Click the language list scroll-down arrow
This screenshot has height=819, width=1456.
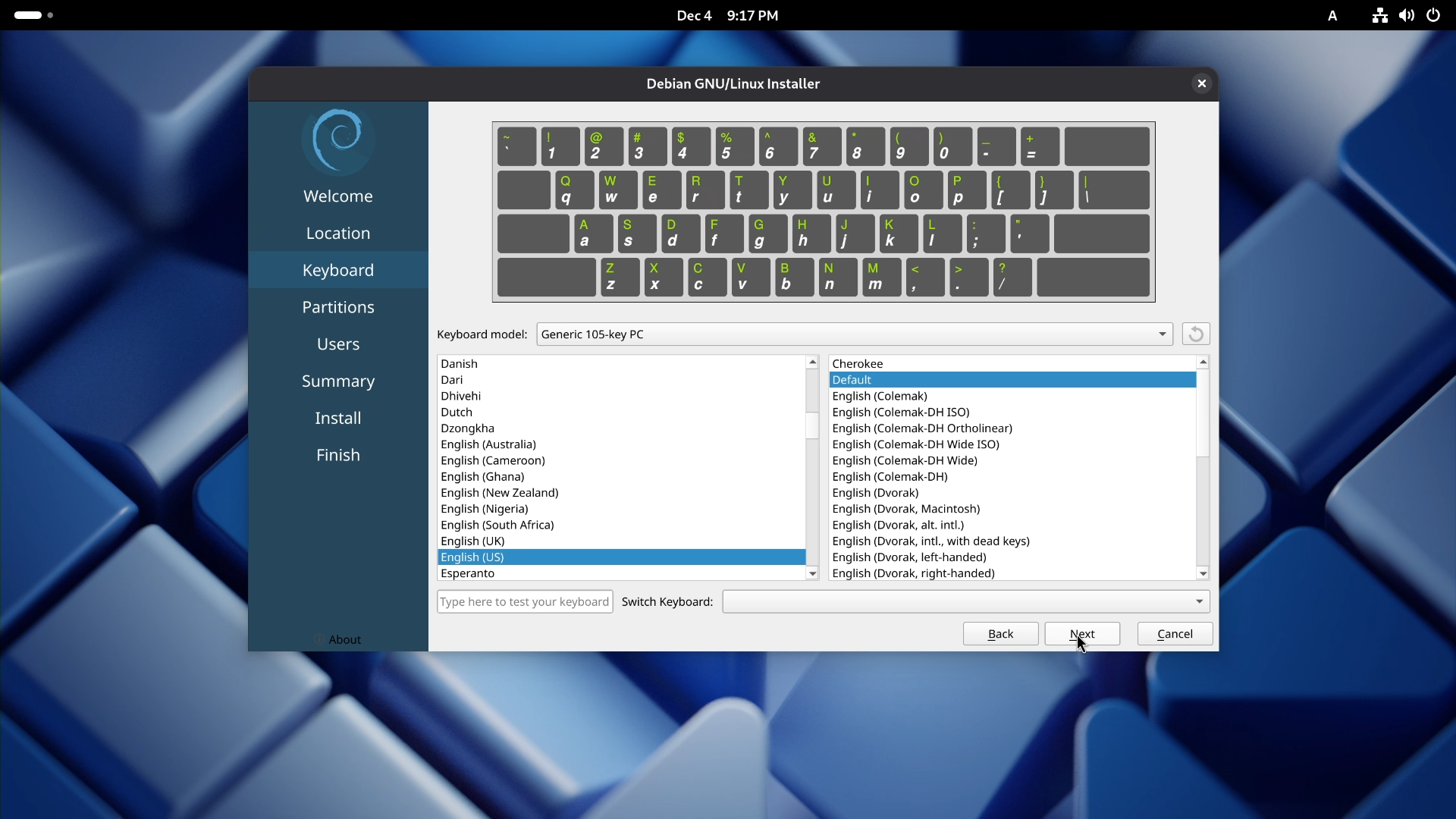coord(811,574)
